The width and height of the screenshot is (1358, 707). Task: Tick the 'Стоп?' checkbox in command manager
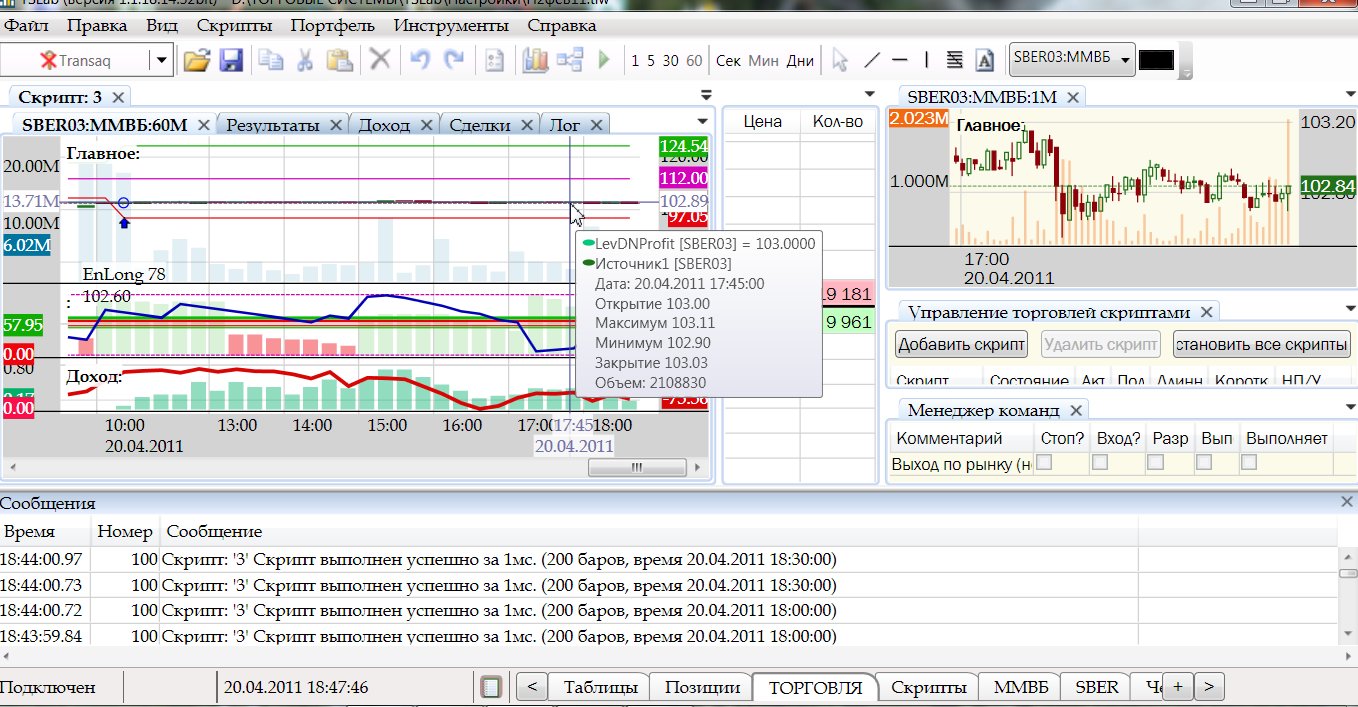(1045, 462)
